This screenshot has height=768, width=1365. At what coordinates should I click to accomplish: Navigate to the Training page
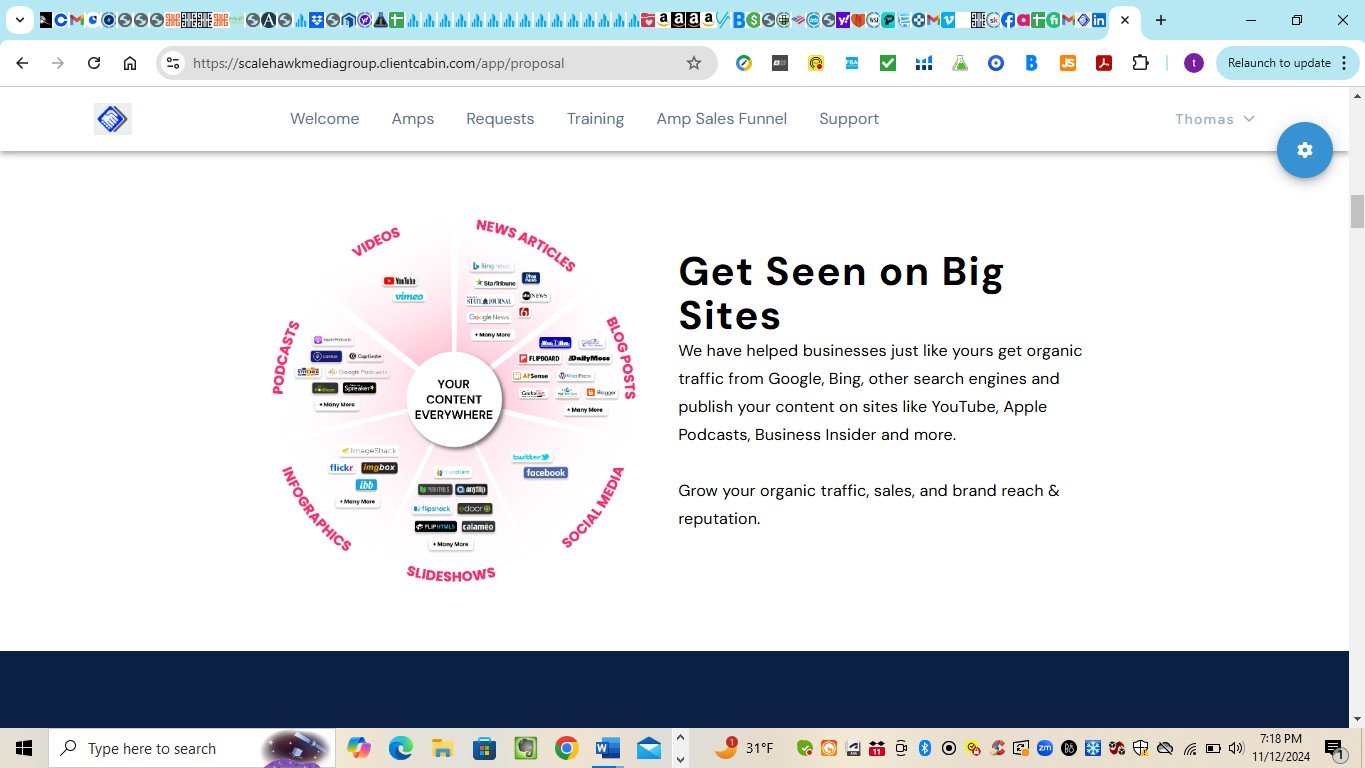coord(595,119)
